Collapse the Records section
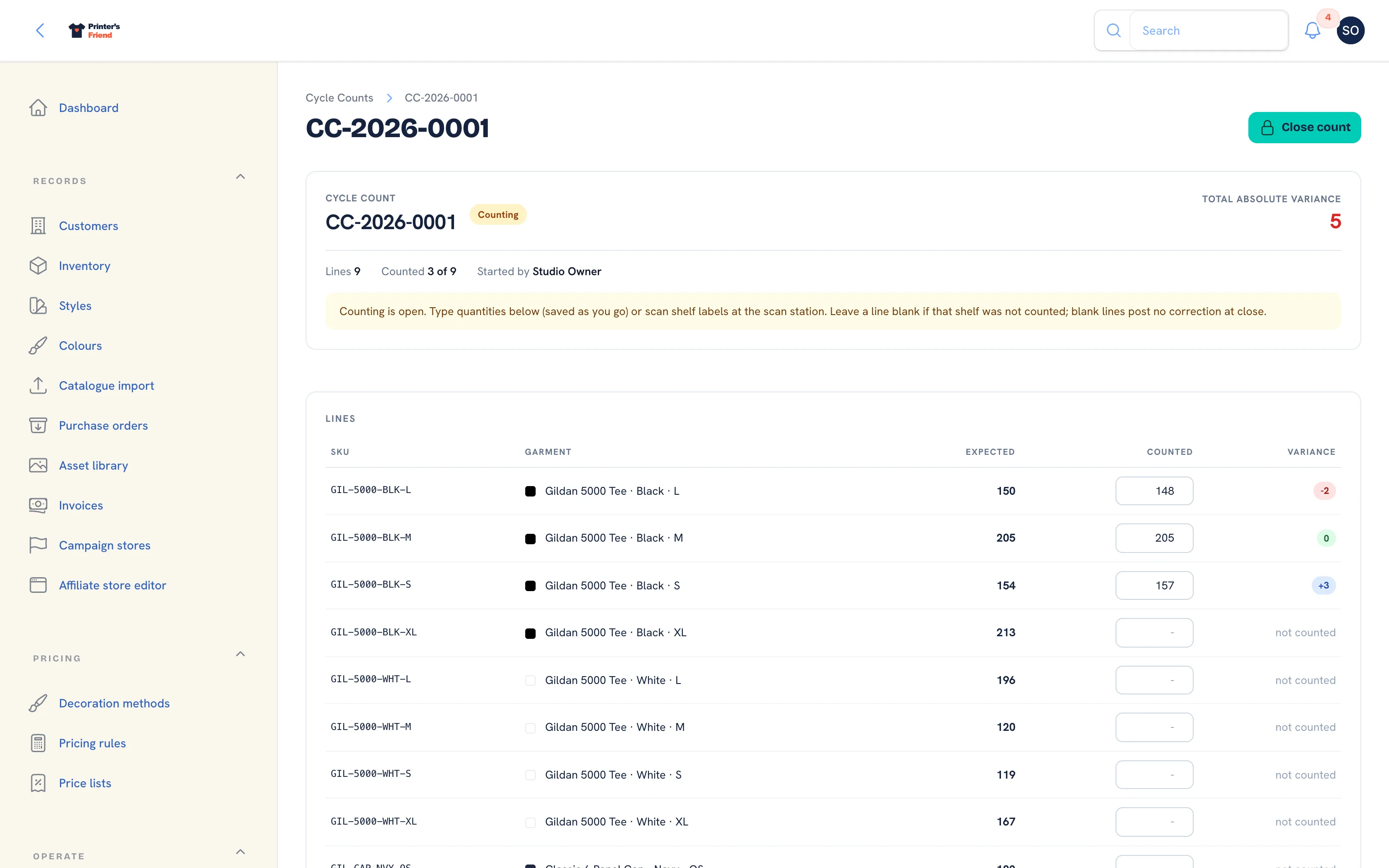 240,177
